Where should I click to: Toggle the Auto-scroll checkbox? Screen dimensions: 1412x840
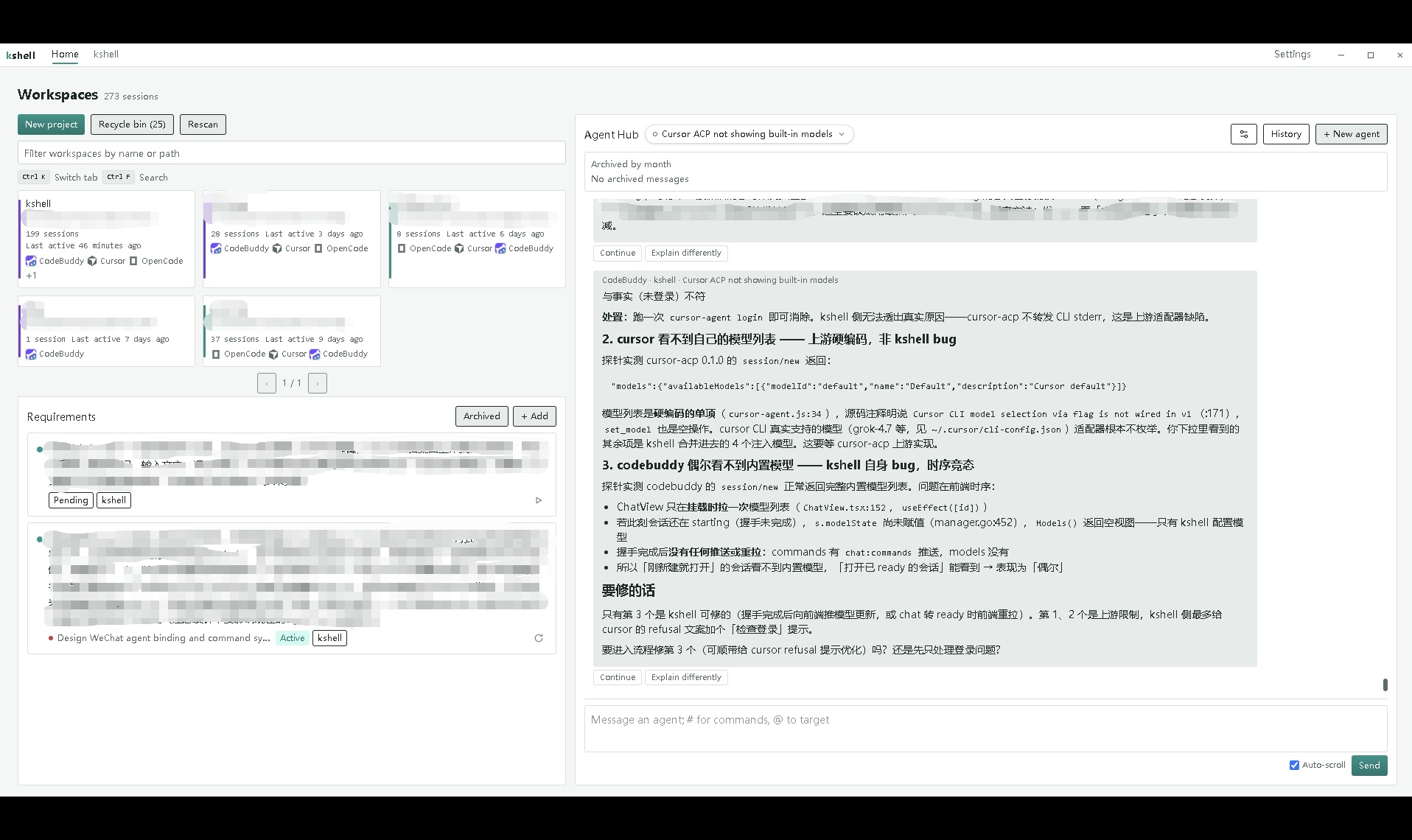[1294, 765]
